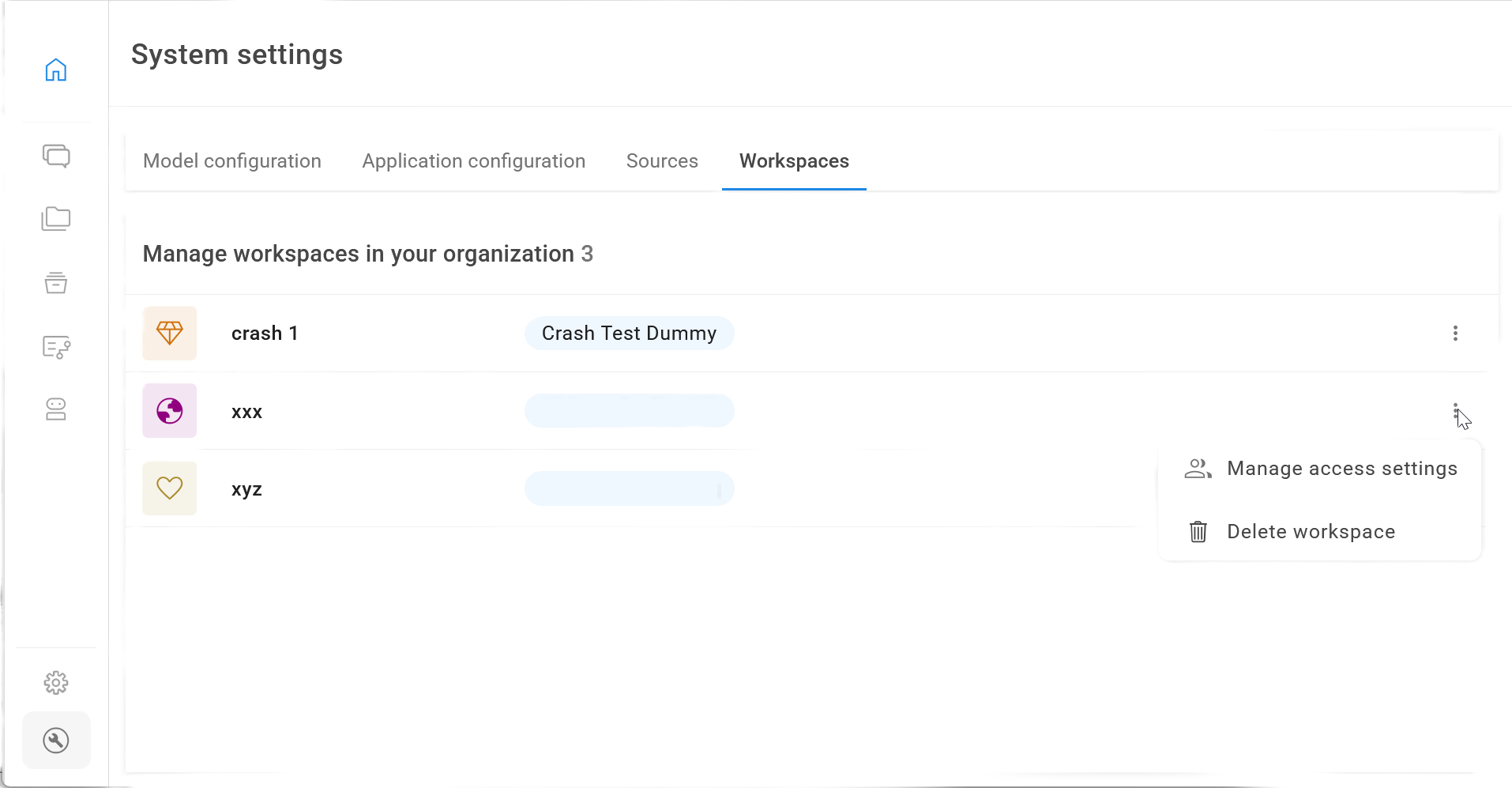Click the Crash Test Dummy chip
The width and height of the screenshot is (1512, 788).
pos(629,334)
